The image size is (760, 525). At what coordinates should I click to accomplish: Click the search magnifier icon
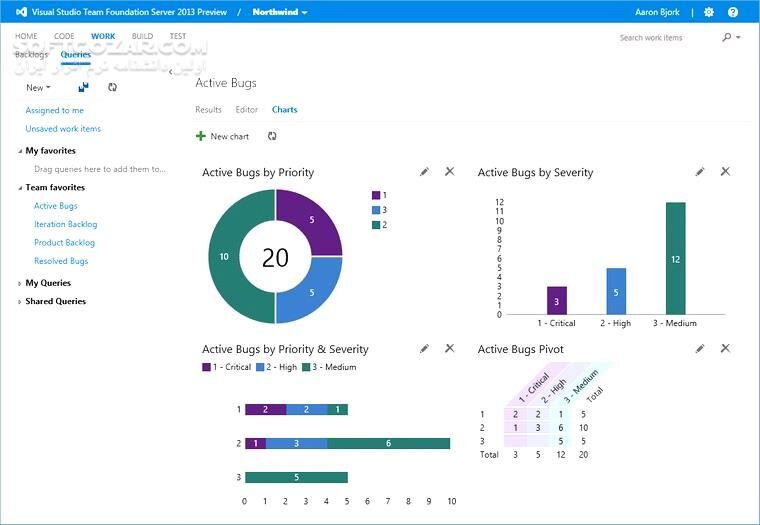click(727, 37)
